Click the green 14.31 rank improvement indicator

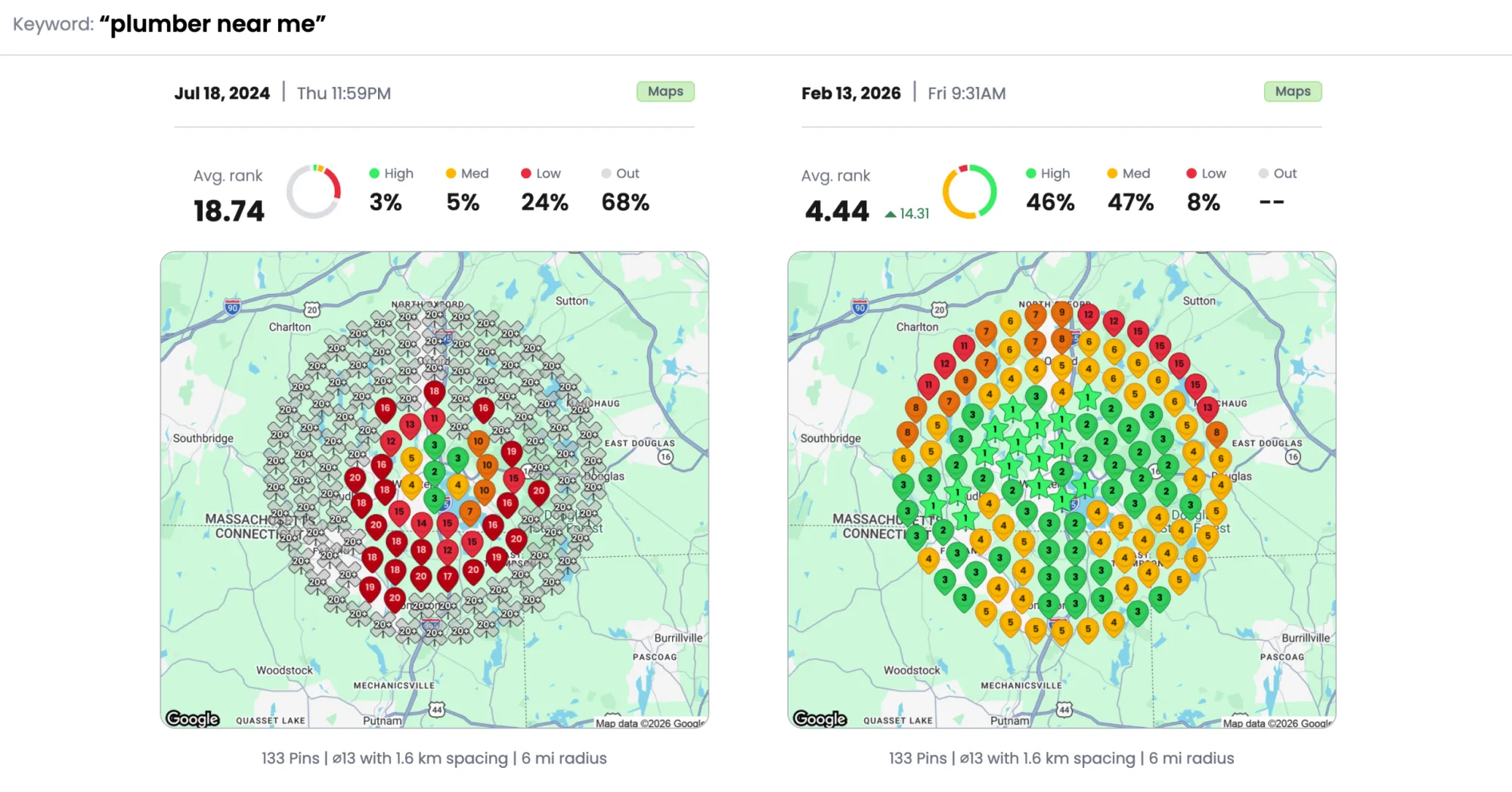click(907, 214)
